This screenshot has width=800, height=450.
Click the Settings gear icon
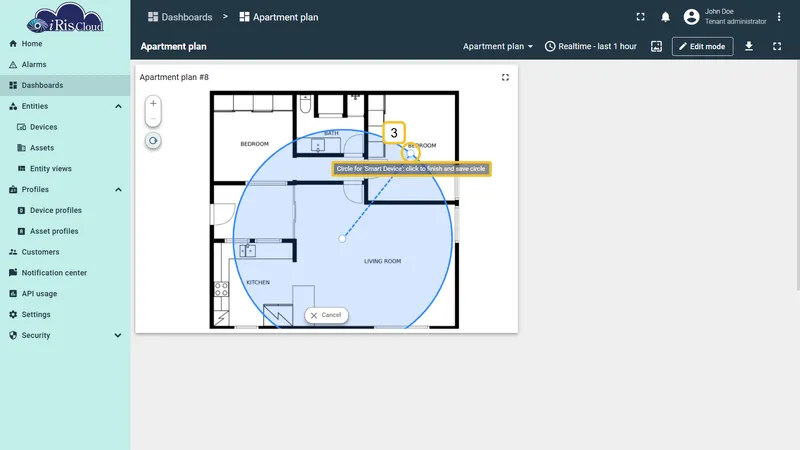click(x=13, y=314)
